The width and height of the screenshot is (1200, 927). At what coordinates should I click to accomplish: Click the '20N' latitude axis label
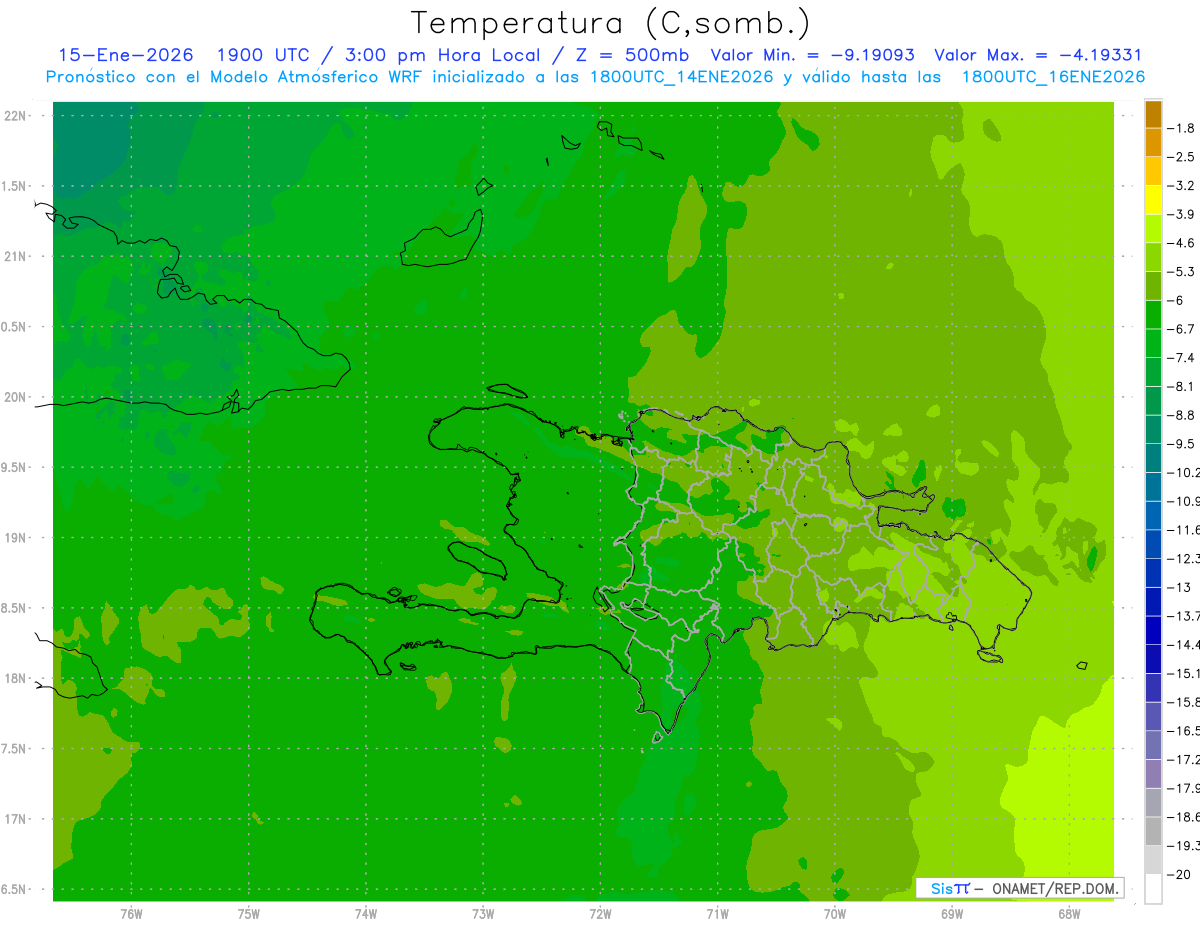click(15, 398)
